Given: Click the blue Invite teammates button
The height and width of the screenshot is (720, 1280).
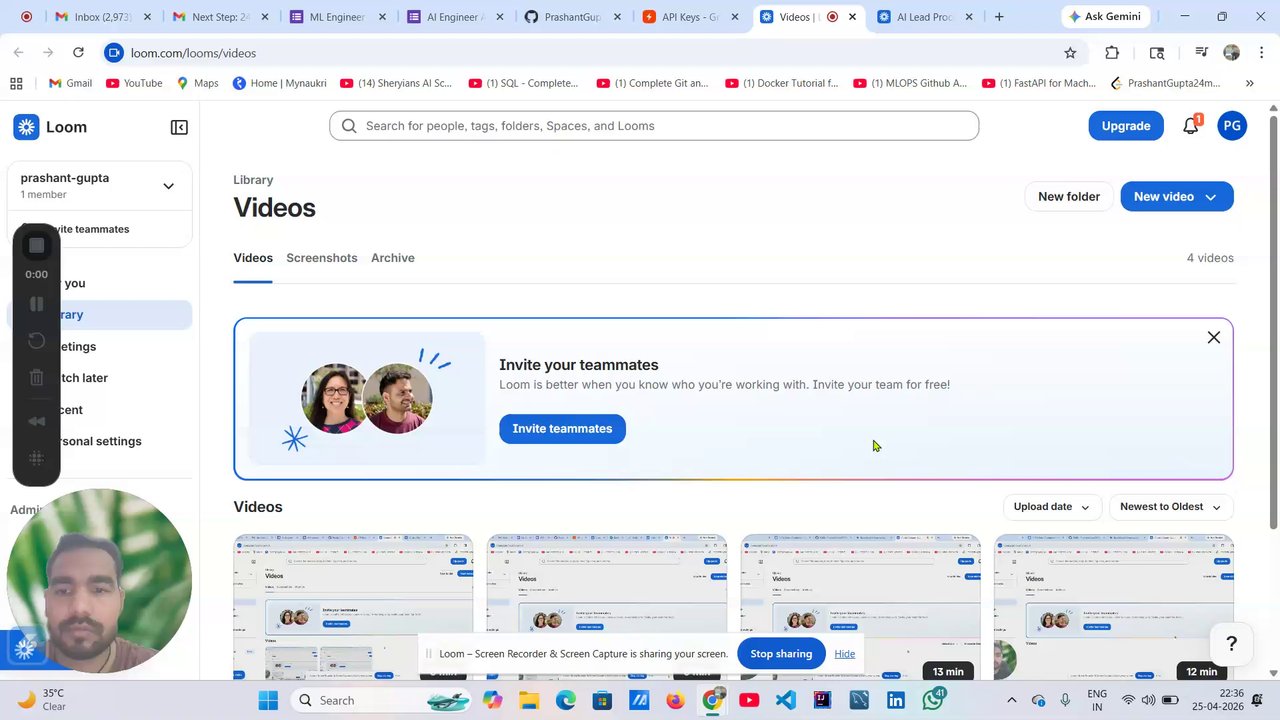Looking at the screenshot, I should click(x=562, y=429).
